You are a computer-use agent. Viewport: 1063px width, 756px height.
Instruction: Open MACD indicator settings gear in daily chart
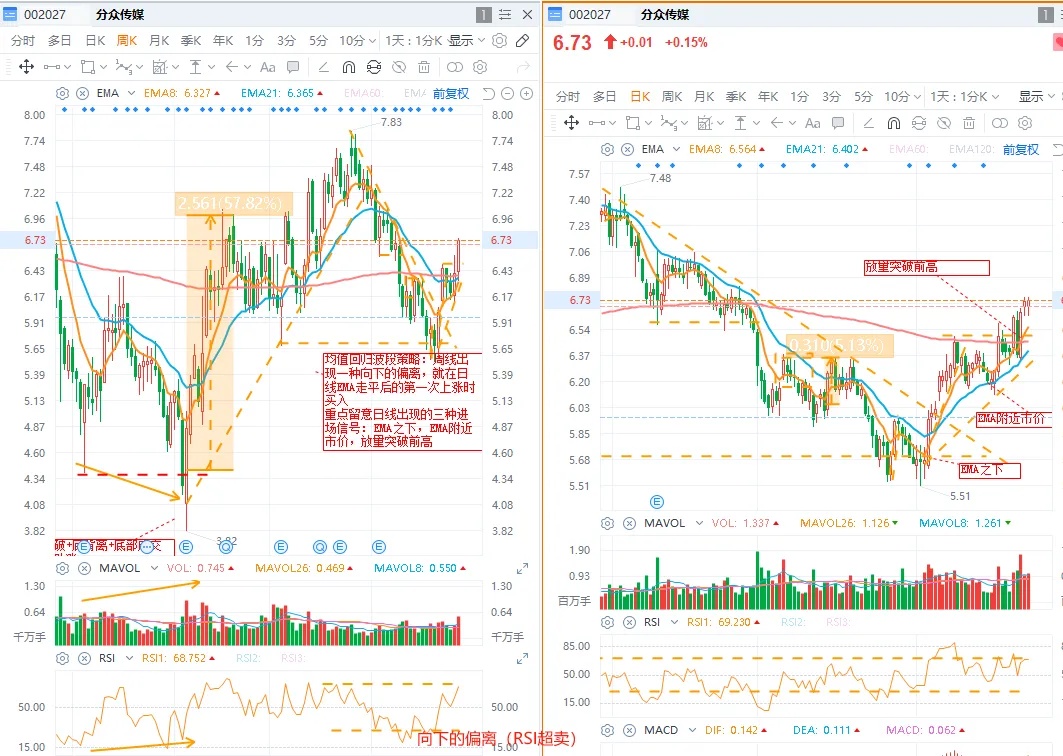(607, 730)
